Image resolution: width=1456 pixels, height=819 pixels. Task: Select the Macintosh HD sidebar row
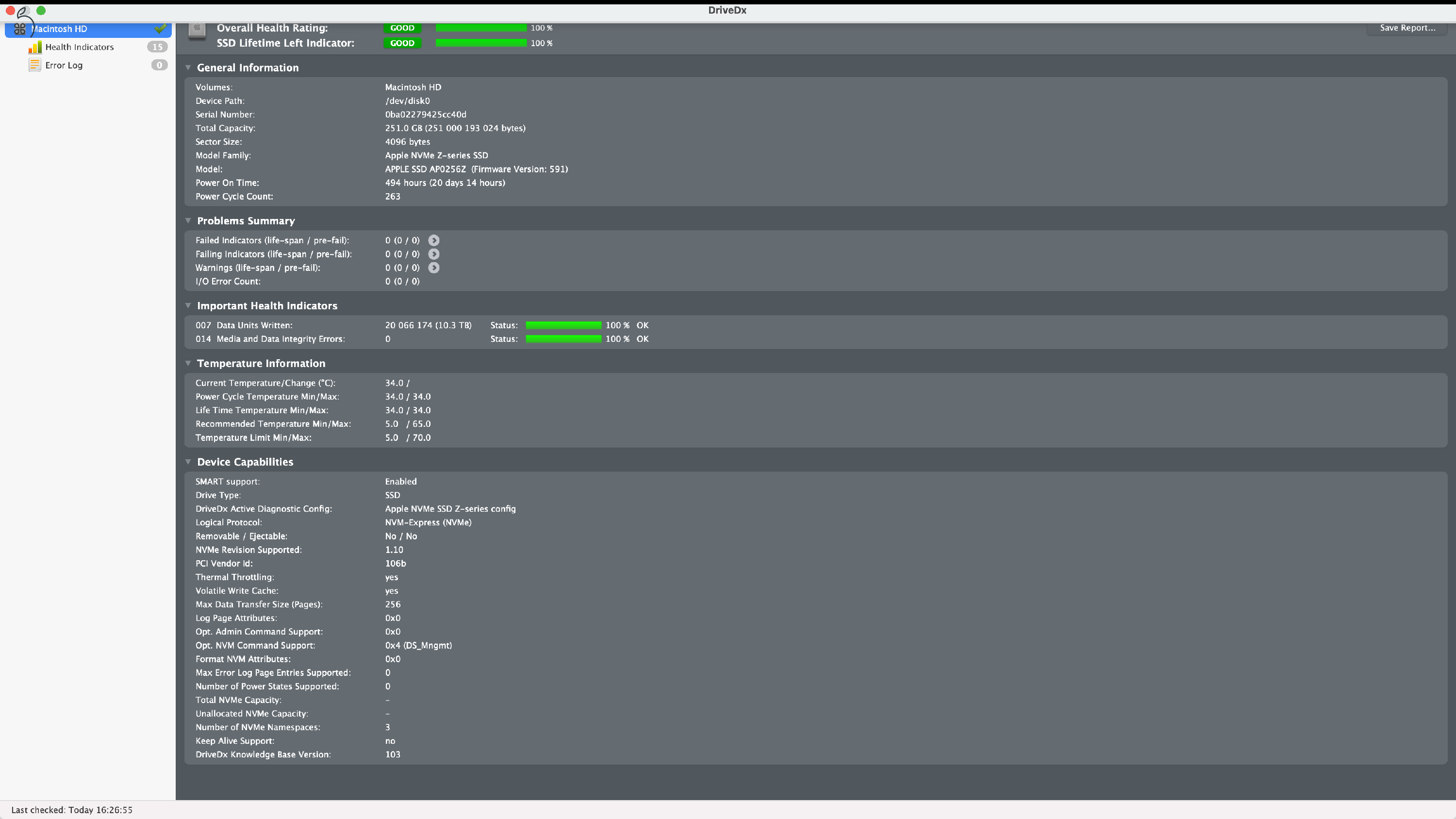pyautogui.click(x=88, y=29)
